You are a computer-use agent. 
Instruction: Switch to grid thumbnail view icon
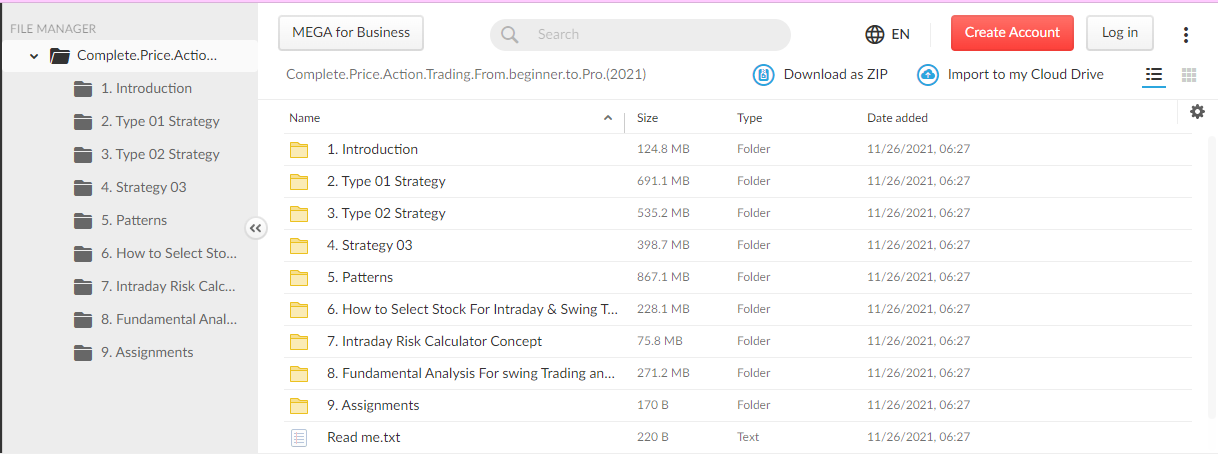[1189, 75]
